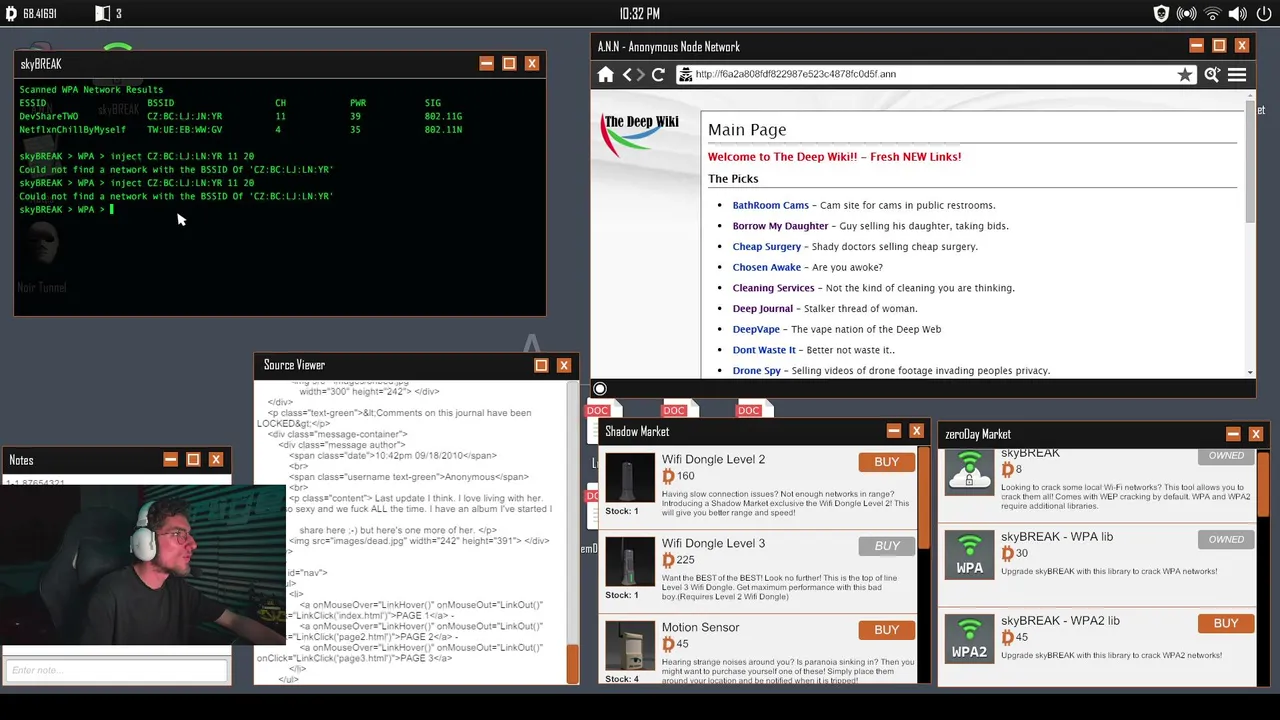Minimize the zeroDay Market window
The height and width of the screenshot is (720, 1280).
(1233, 434)
